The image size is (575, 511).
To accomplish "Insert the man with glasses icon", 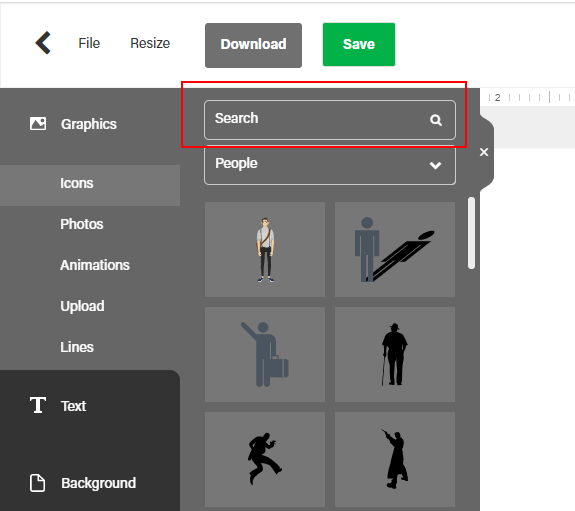I will point(265,249).
